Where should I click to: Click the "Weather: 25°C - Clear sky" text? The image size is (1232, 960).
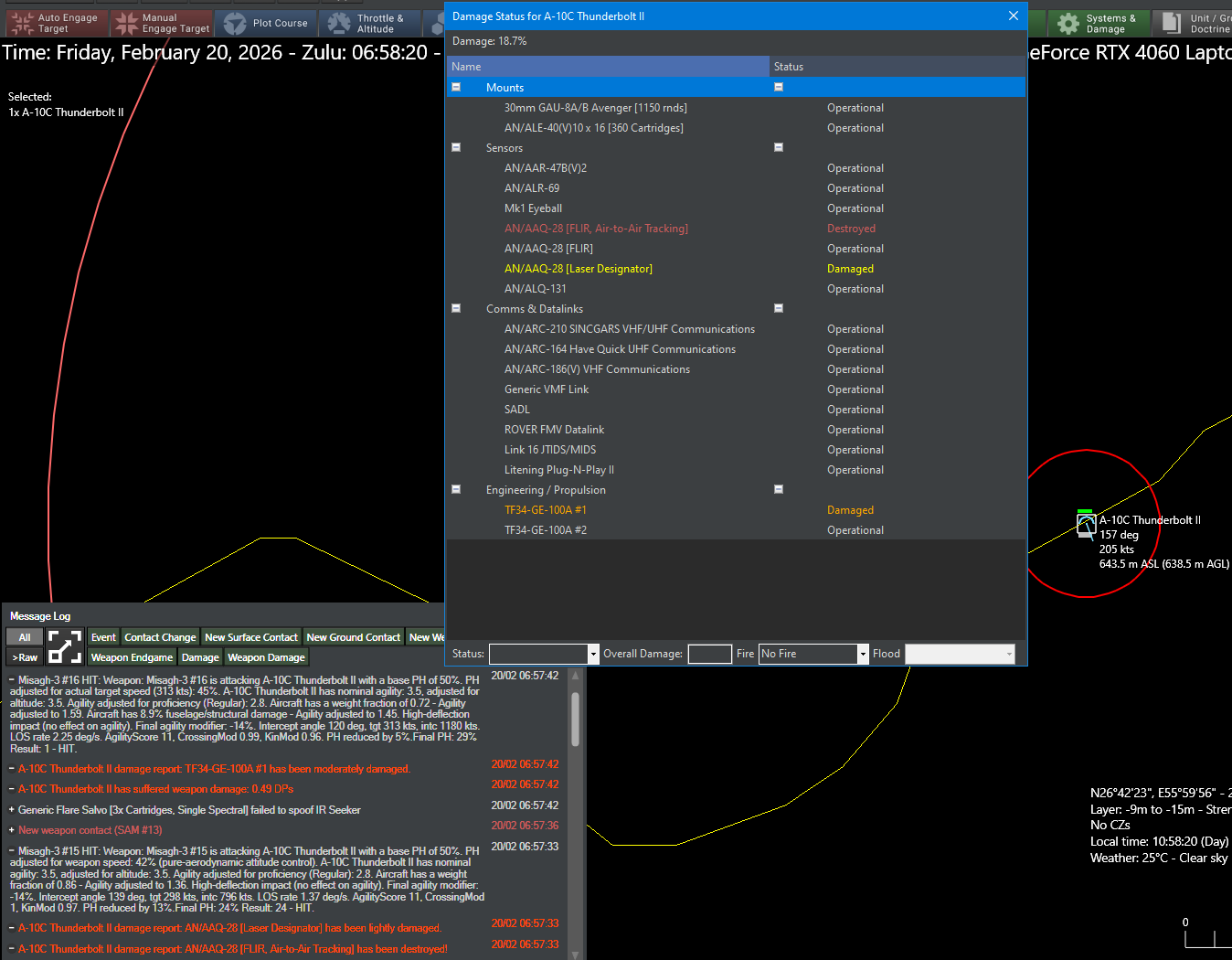(1159, 858)
